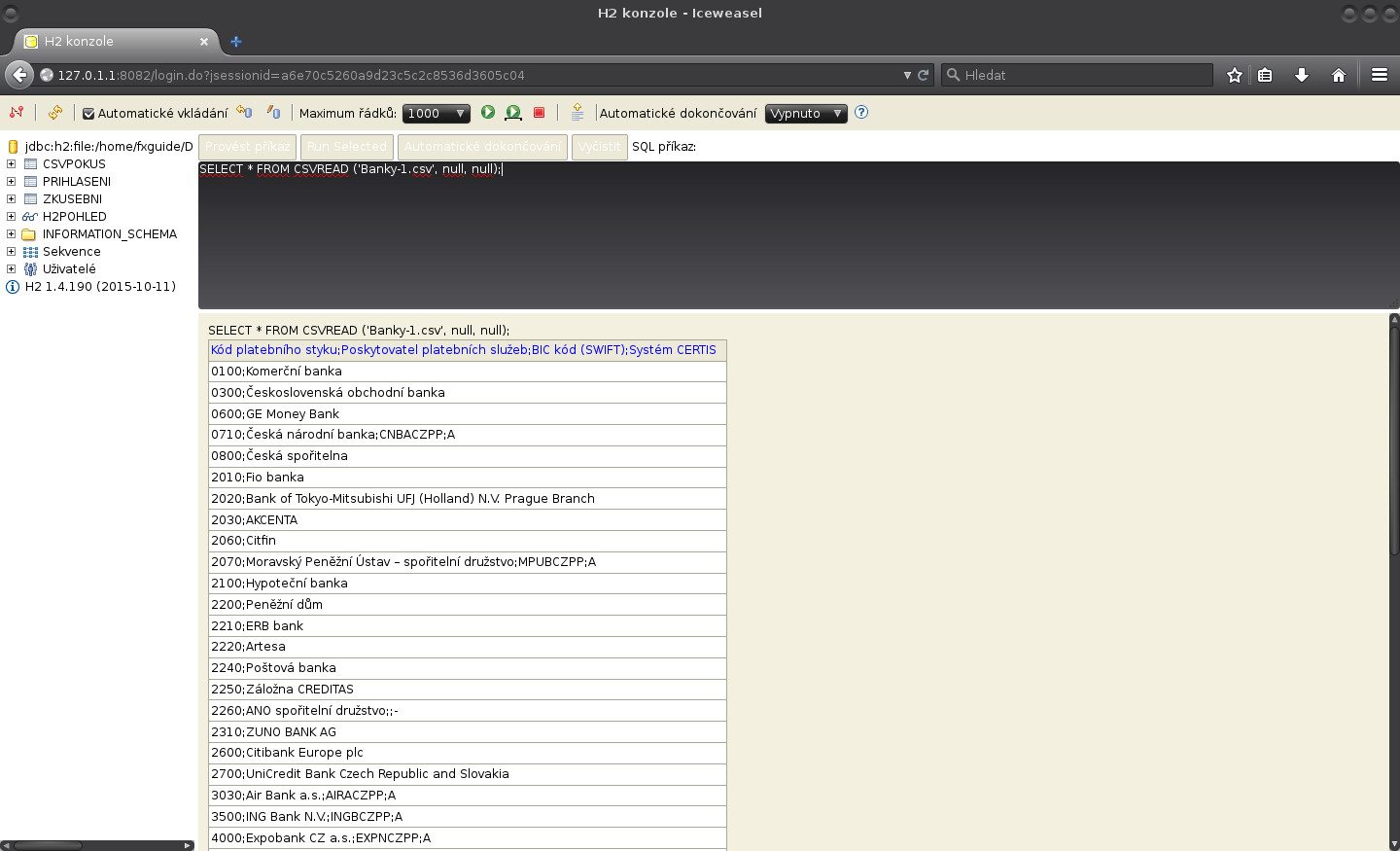
Task: Run the SQL statement
Action: (x=487, y=112)
